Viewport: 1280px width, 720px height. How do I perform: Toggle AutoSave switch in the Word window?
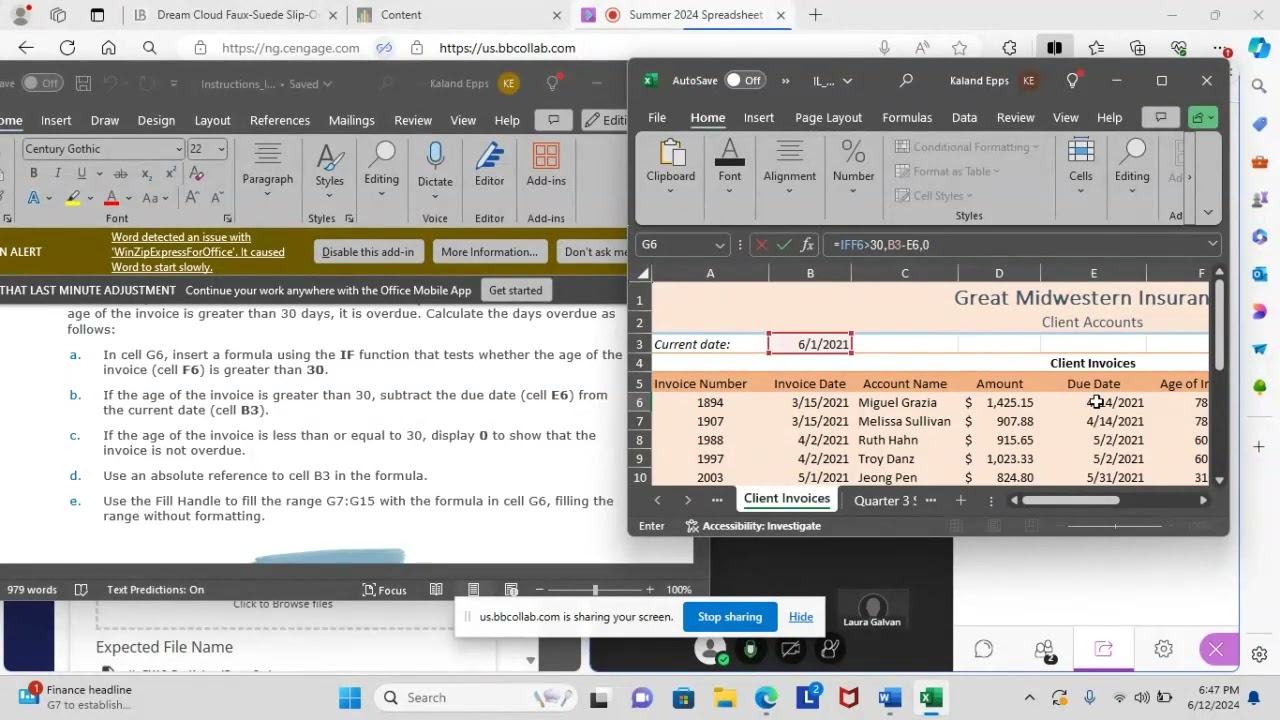coord(42,84)
